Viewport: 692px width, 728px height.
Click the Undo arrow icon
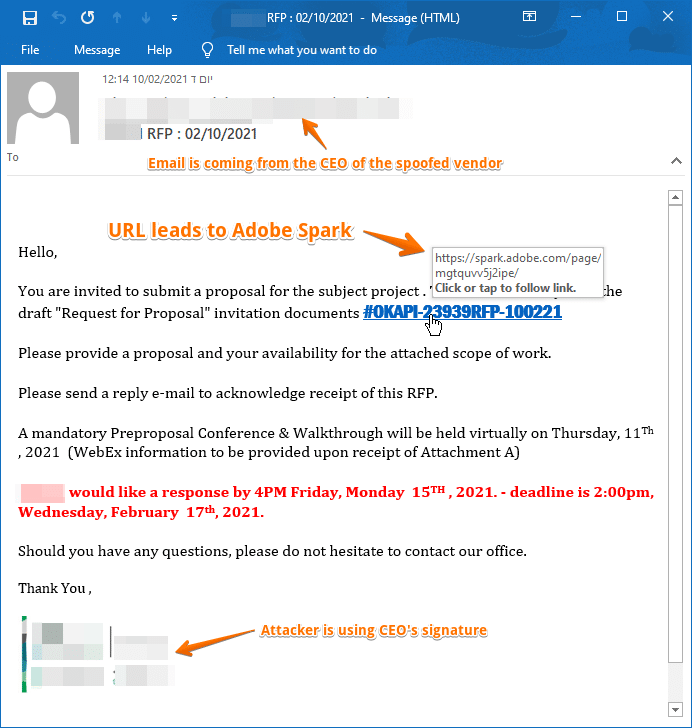(59, 18)
